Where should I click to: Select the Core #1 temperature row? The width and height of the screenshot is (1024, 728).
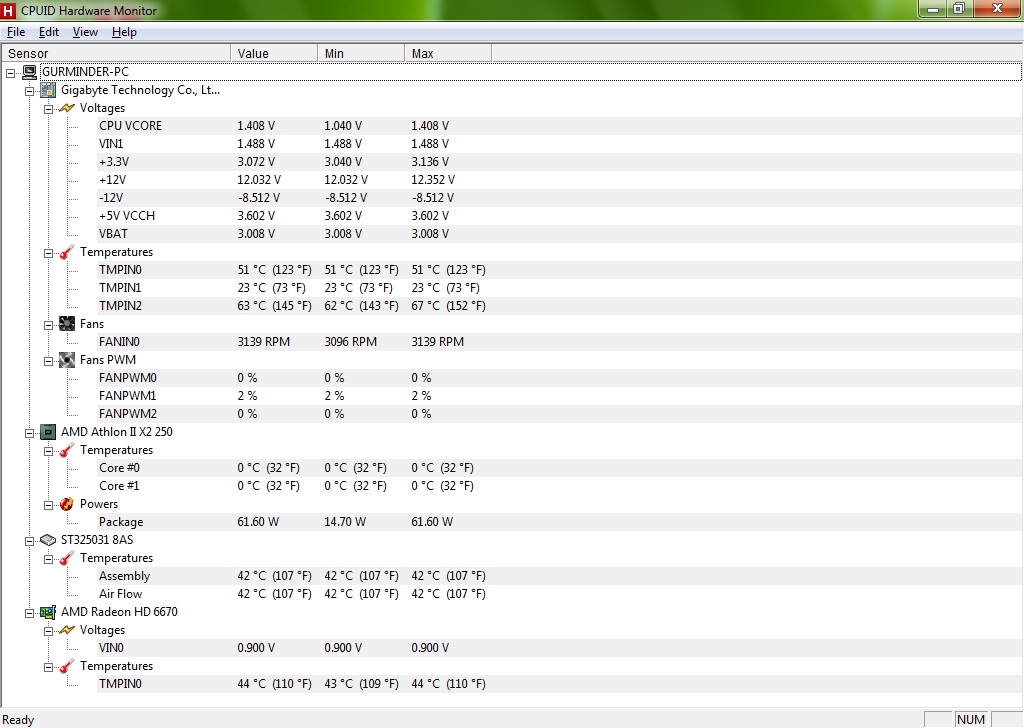point(559,486)
